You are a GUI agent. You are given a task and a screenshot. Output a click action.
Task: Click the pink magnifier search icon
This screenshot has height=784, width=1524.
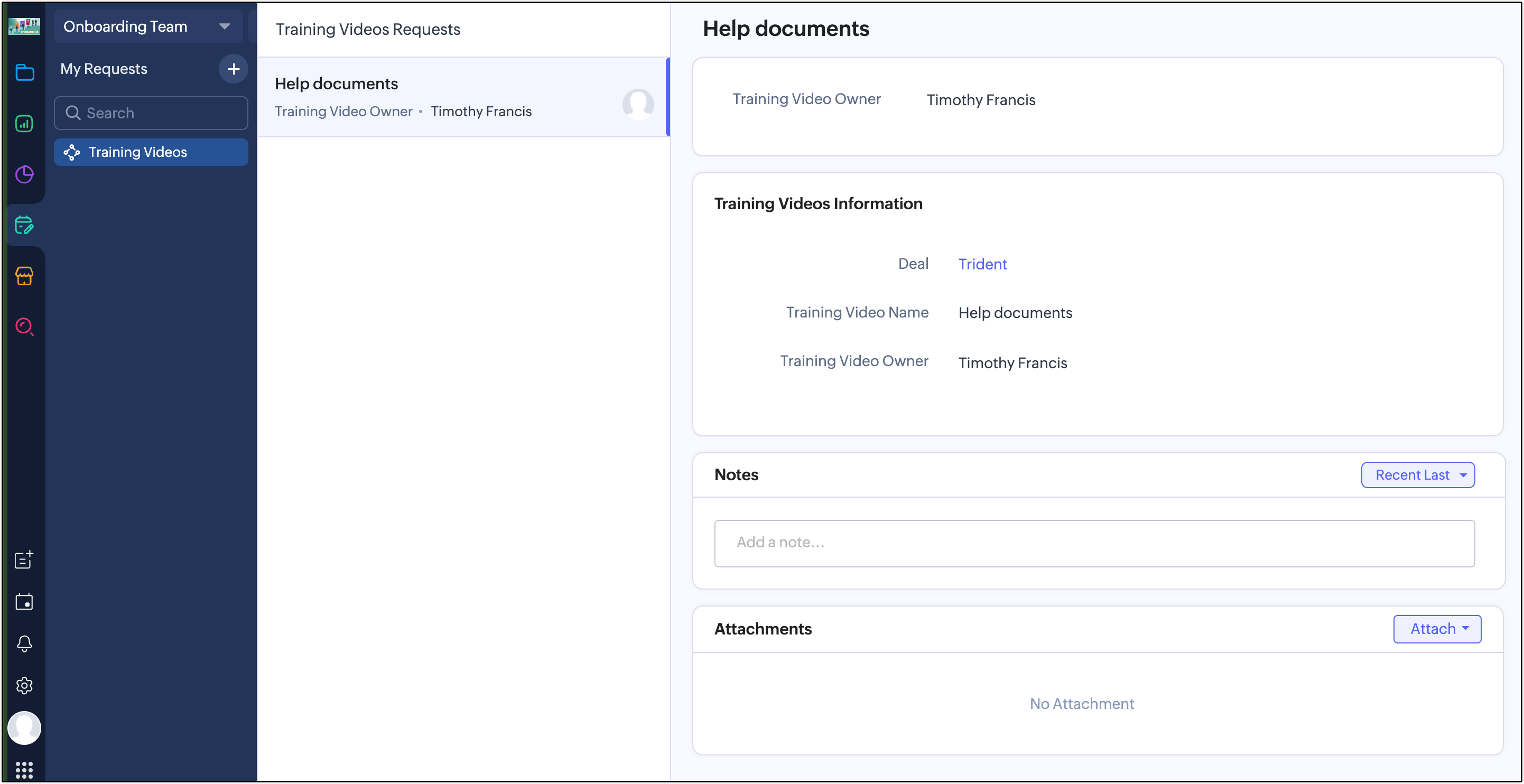[x=24, y=326]
